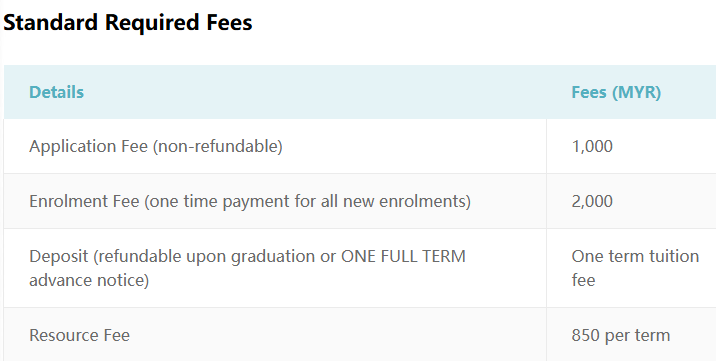Click the Standard Required Fees heading

pos(128,22)
